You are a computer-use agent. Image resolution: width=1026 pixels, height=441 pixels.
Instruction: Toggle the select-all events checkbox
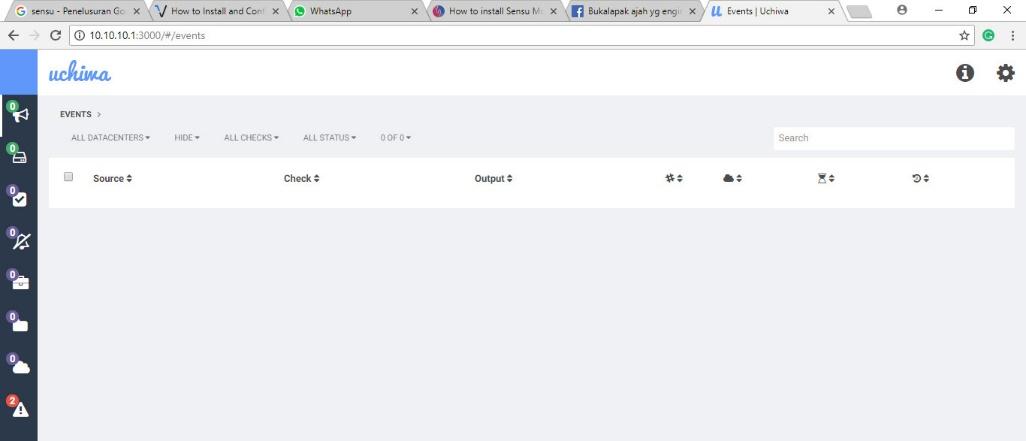click(68, 176)
